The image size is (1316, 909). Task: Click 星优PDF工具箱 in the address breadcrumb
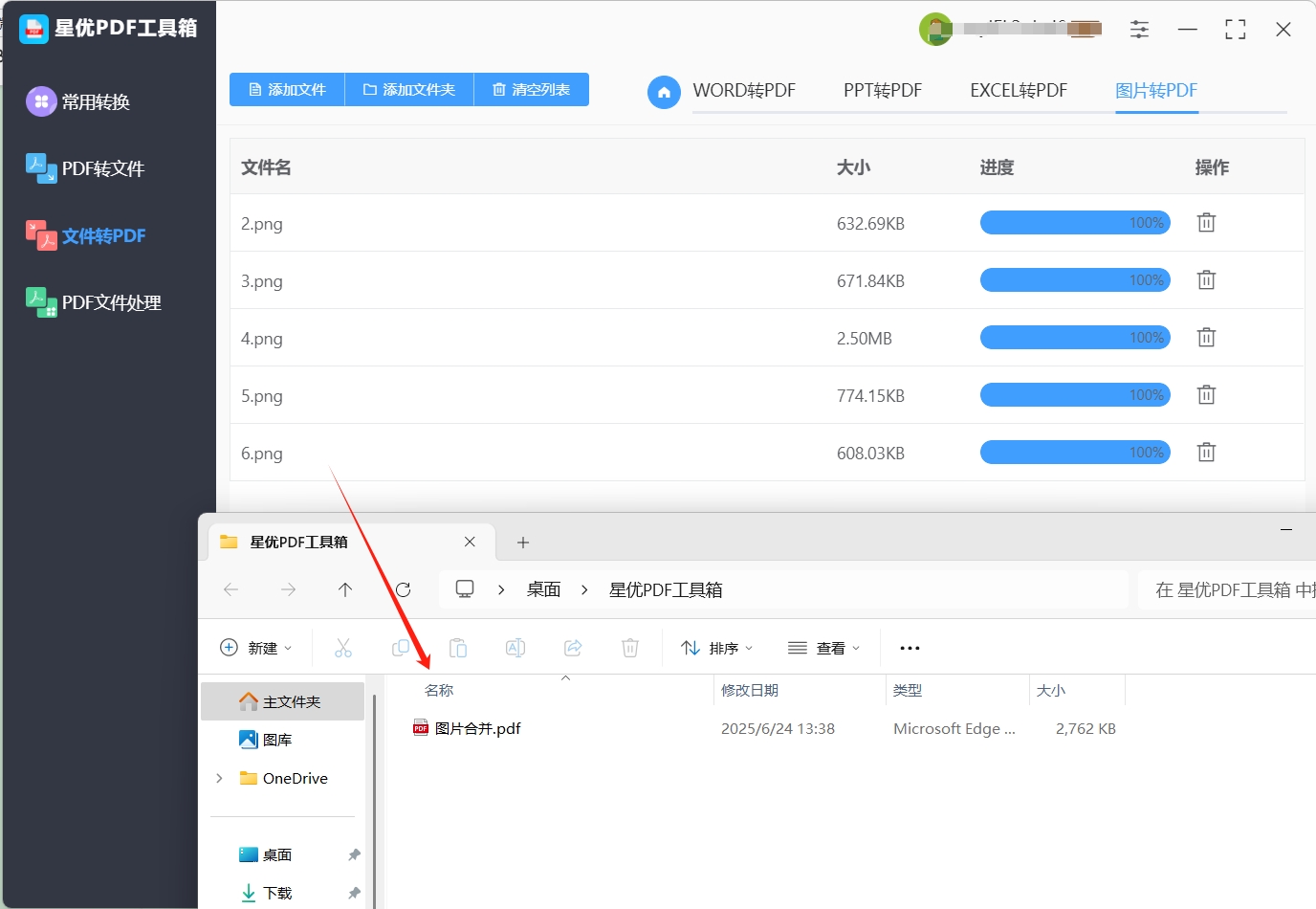pyautogui.click(x=666, y=589)
